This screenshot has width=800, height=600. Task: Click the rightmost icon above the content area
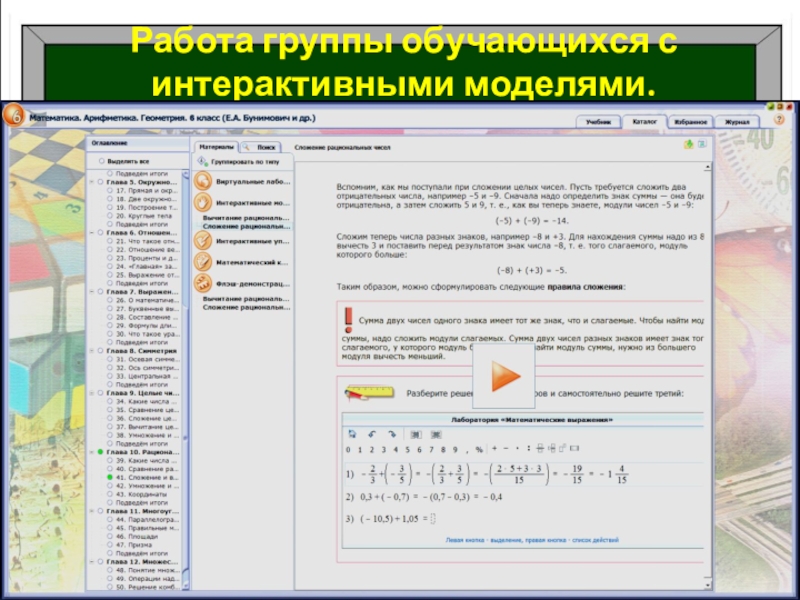(x=702, y=144)
